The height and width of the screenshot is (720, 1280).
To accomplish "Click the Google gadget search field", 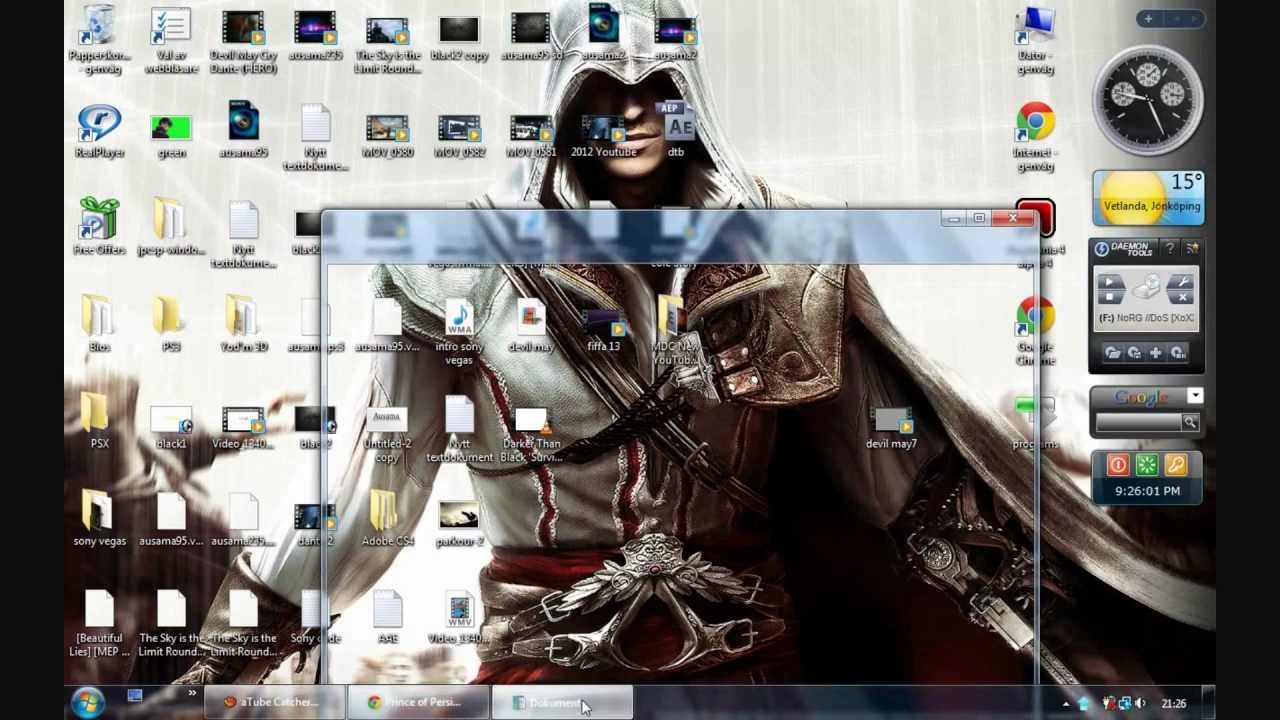I will coord(1139,423).
